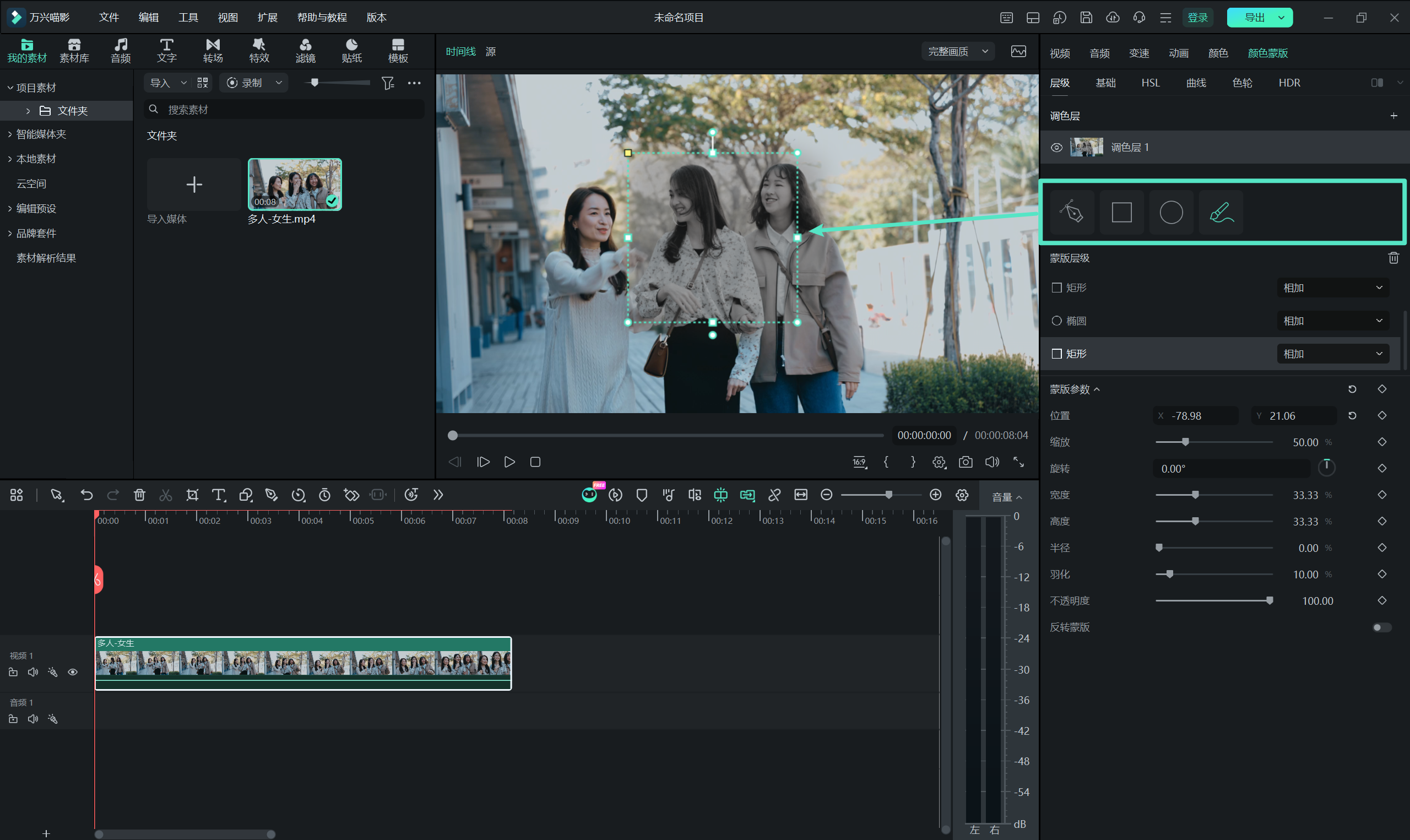
Task: Toggle the 反转蒙版 invert mask switch
Action: 1382,627
